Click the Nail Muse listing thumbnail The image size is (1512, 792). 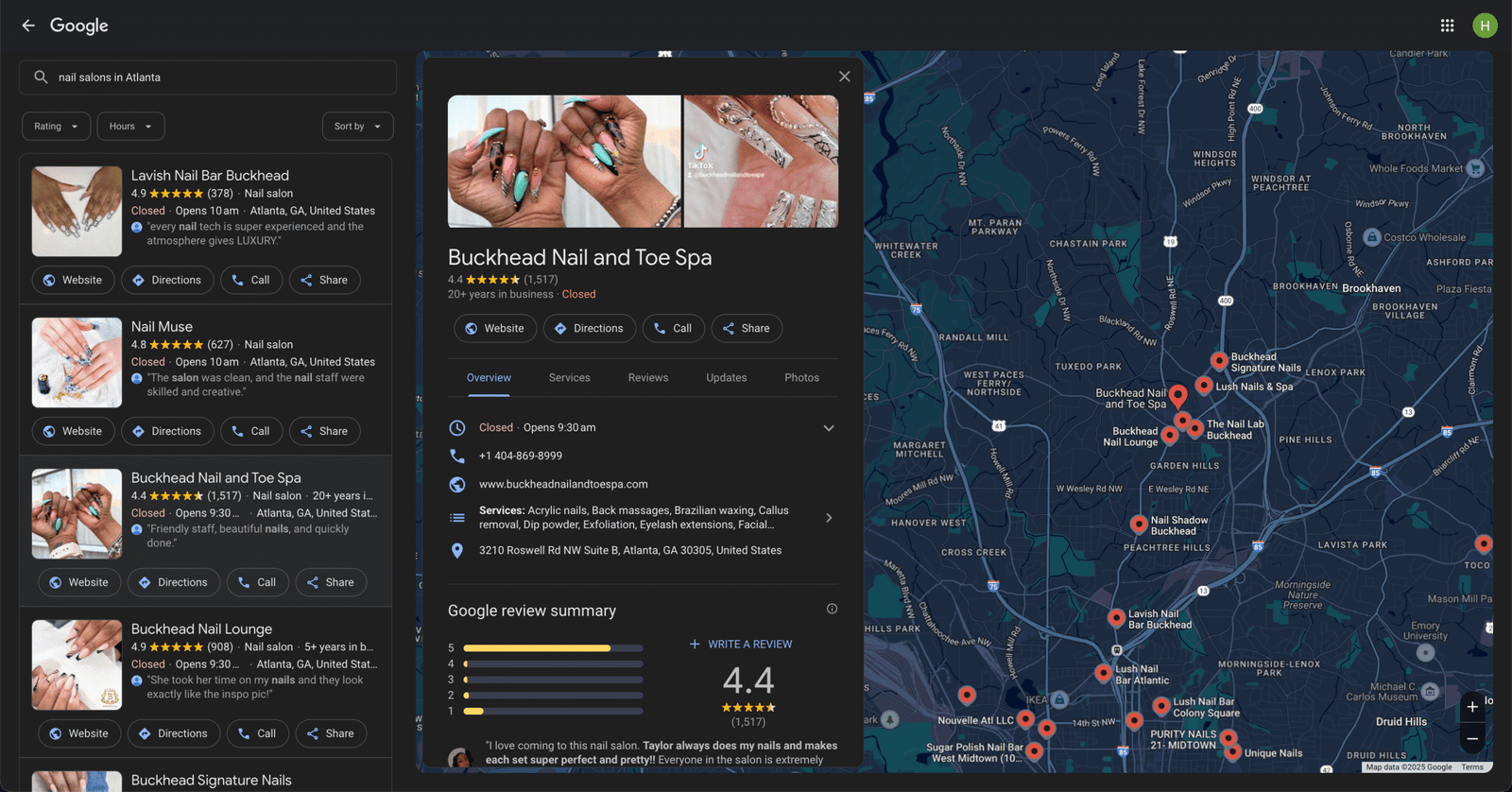tap(77, 363)
